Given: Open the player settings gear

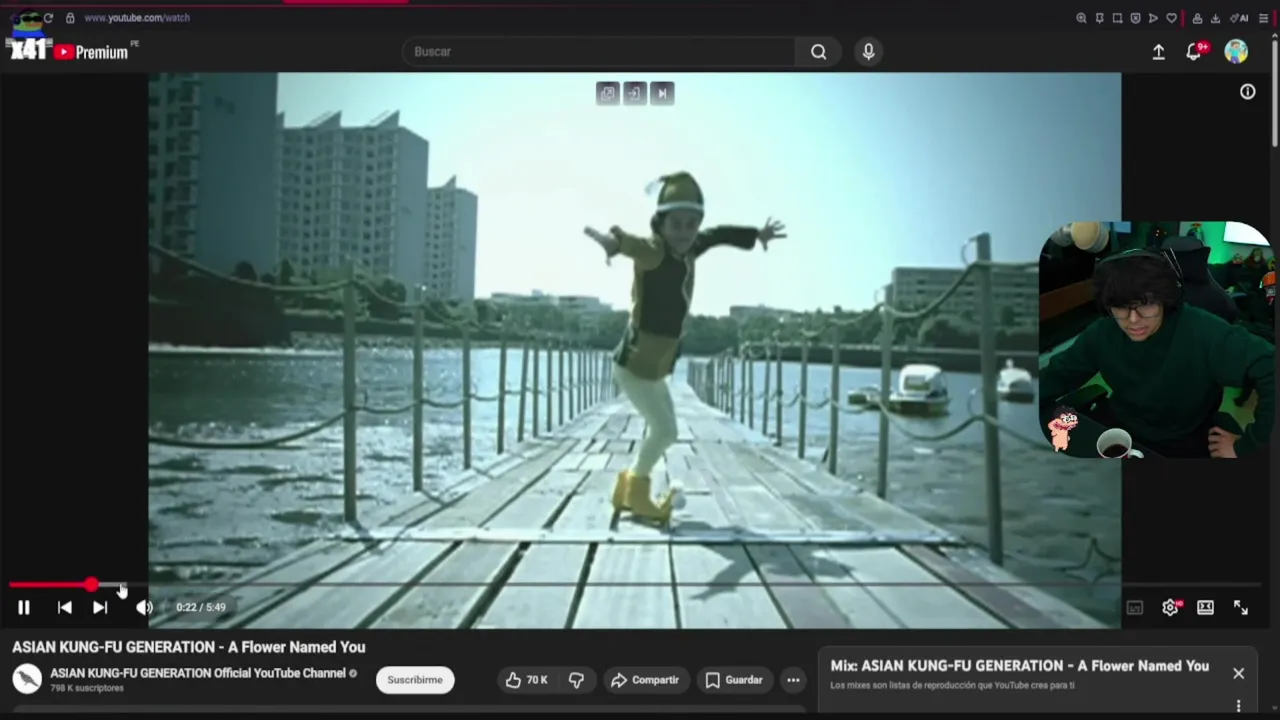Looking at the screenshot, I should click(1170, 607).
